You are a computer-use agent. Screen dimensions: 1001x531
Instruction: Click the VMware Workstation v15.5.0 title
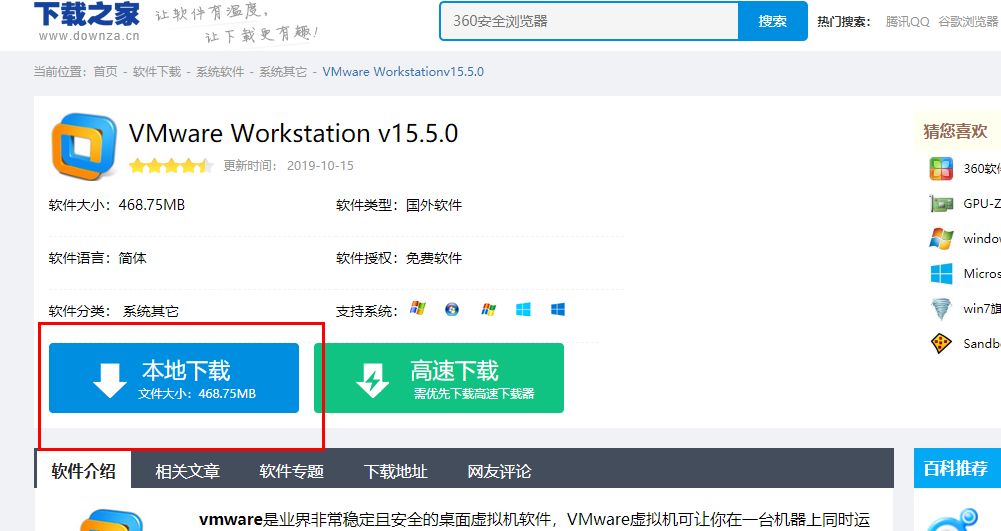pos(294,133)
